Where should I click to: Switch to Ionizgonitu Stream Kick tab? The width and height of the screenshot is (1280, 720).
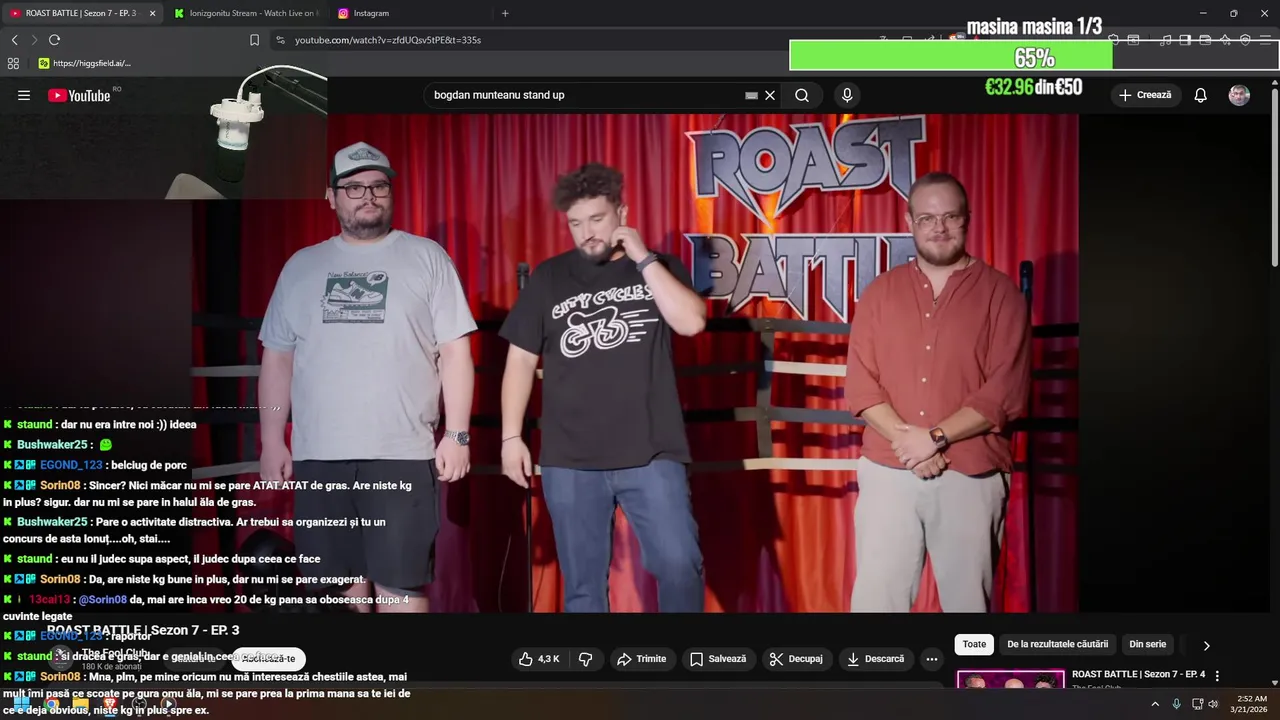tap(245, 13)
